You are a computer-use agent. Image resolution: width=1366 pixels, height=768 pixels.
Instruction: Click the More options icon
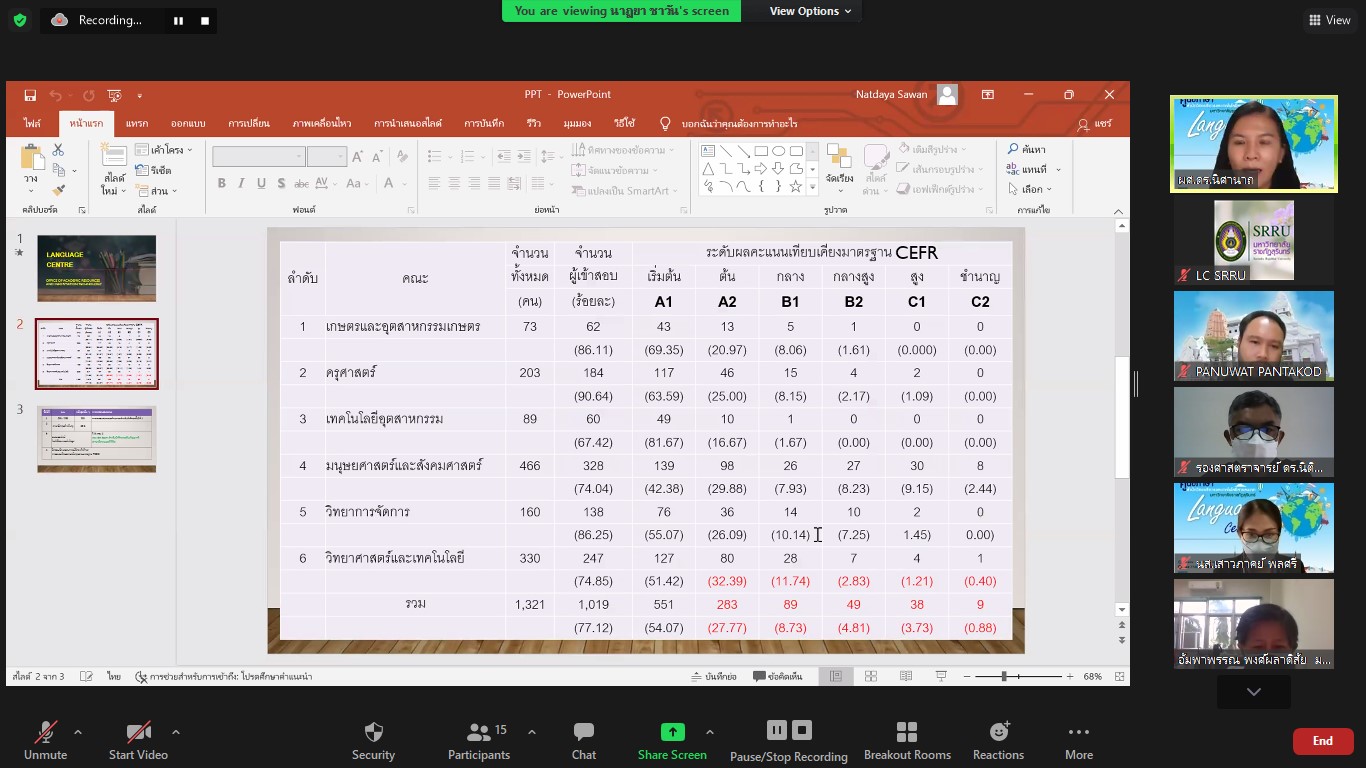(x=1078, y=732)
